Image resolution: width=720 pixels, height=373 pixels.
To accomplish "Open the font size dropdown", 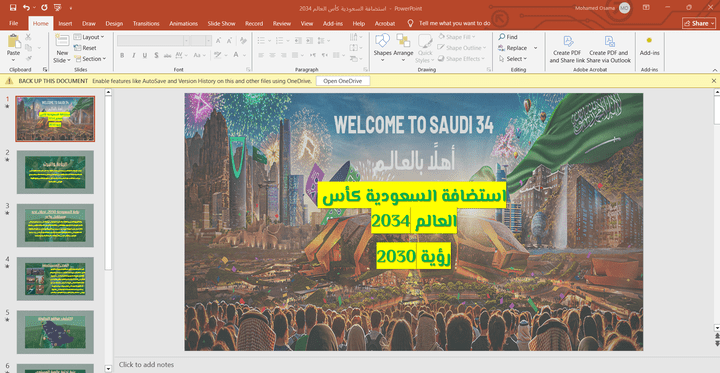I will (x=207, y=41).
